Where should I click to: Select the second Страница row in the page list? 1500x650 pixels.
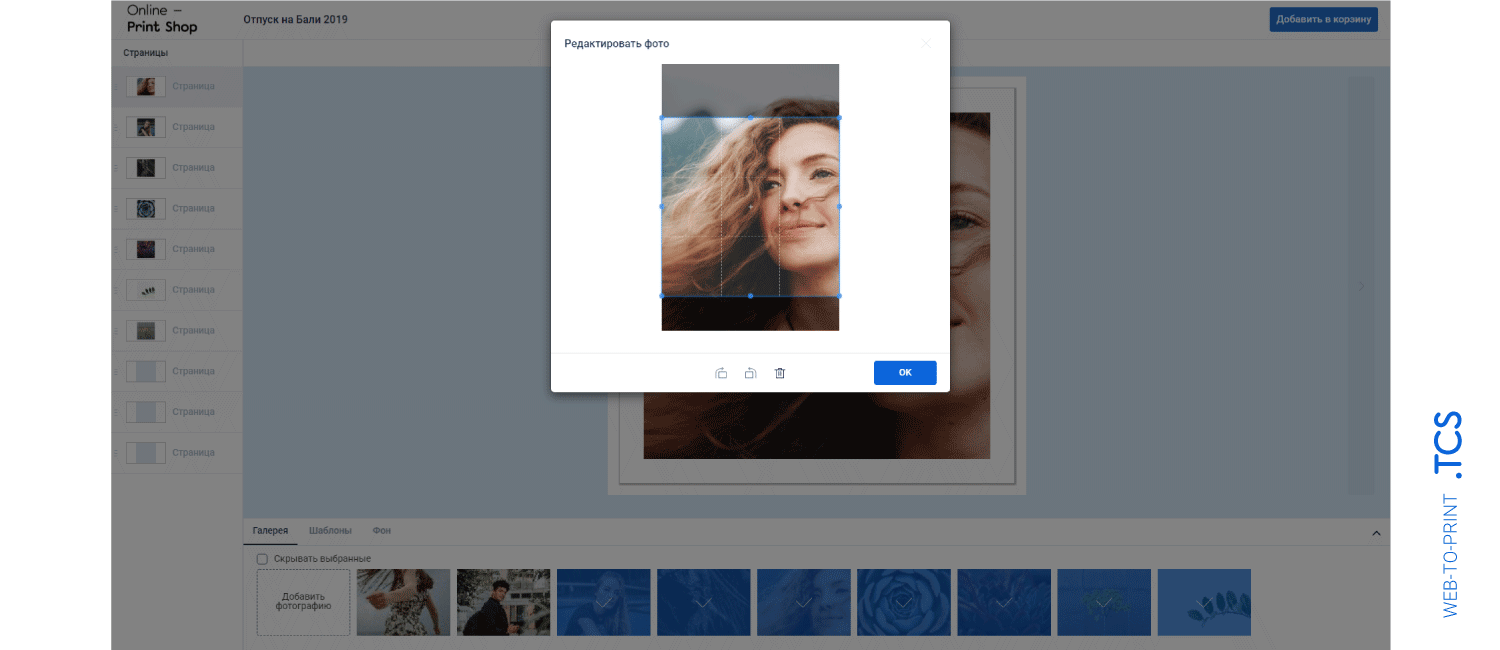pos(177,127)
